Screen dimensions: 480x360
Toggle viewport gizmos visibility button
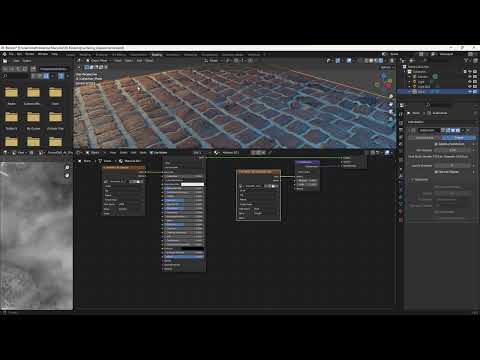[338, 61]
